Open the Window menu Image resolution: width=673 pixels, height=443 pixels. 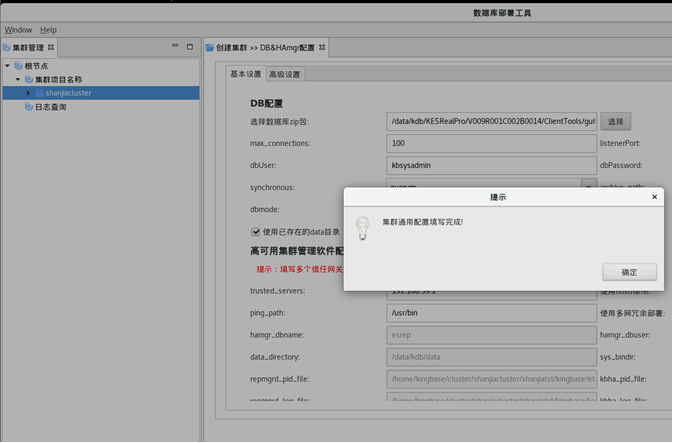point(18,30)
